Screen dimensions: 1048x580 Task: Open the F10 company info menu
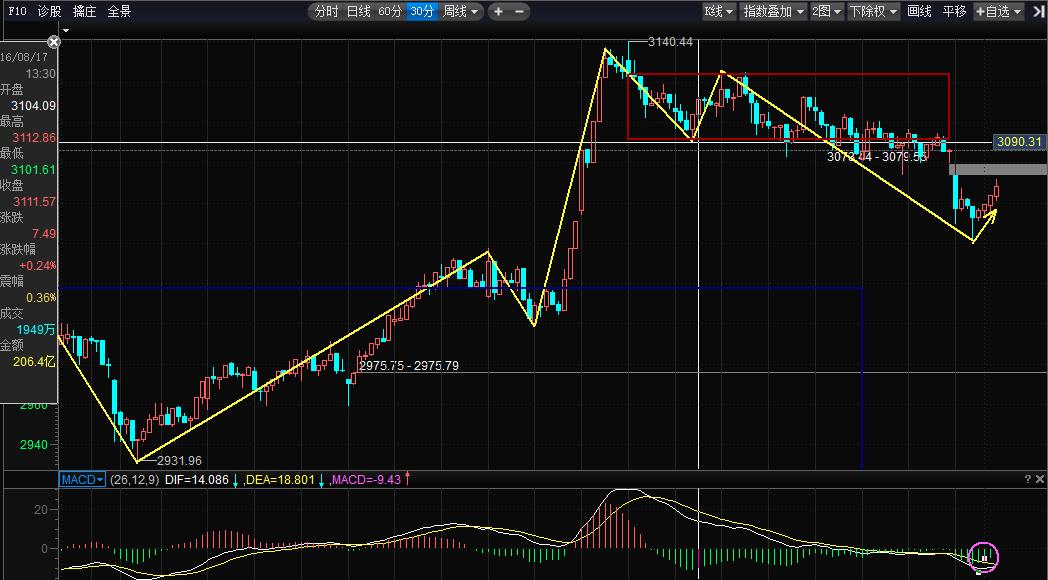(17, 12)
